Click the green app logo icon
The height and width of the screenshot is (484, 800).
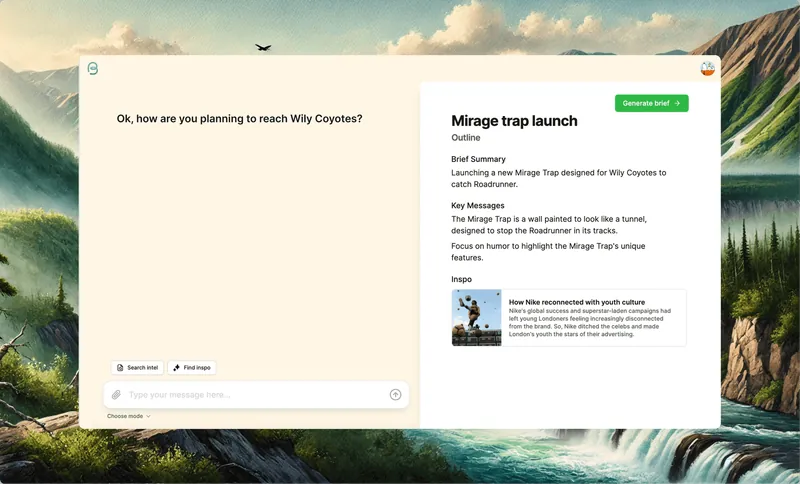(x=93, y=68)
